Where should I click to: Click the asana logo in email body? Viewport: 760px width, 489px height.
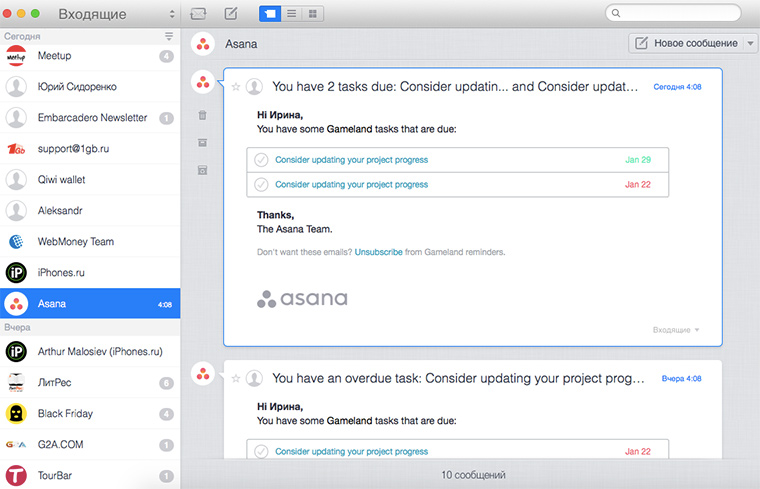(x=302, y=299)
